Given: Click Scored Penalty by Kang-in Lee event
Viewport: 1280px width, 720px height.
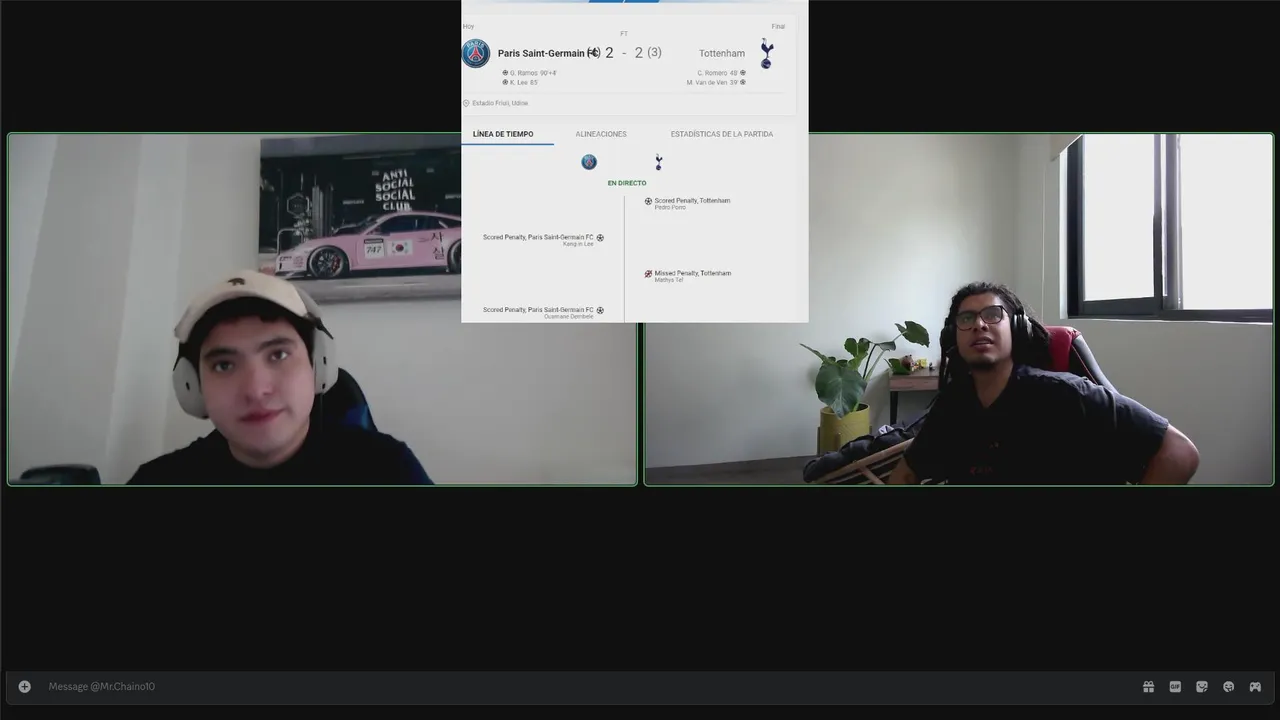Looking at the screenshot, I should (538, 240).
